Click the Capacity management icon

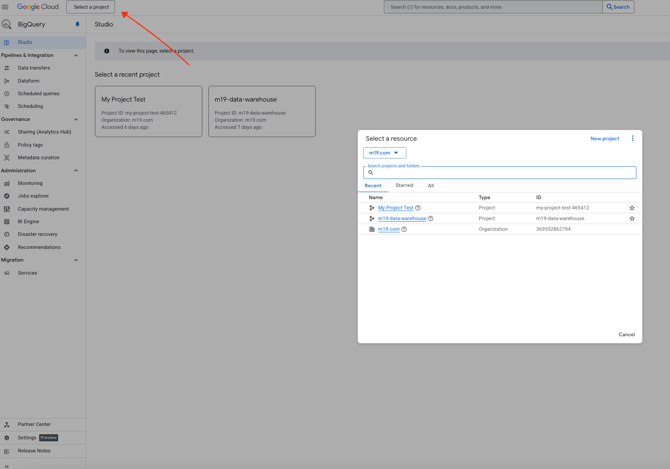click(6, 209)
